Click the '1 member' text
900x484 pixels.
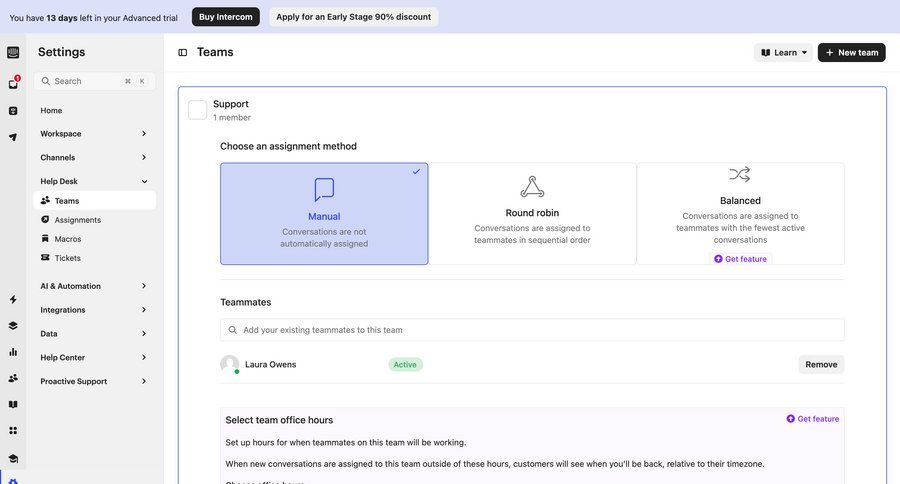232,117
